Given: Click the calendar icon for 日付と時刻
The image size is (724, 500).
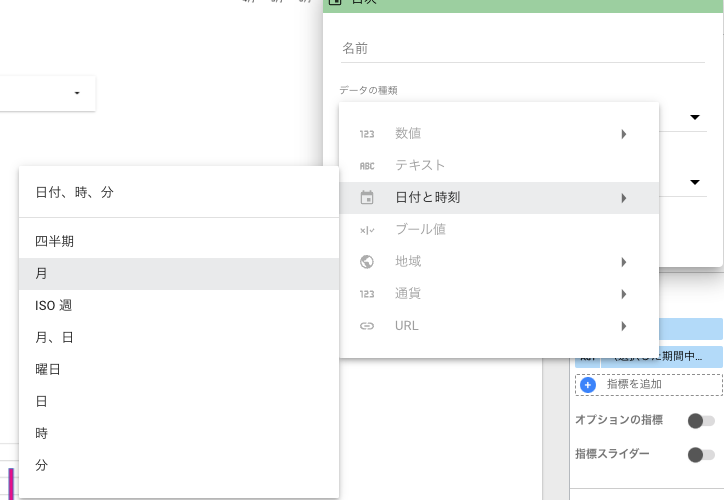Looking at the screenshot, I should [x=367, y=198].
